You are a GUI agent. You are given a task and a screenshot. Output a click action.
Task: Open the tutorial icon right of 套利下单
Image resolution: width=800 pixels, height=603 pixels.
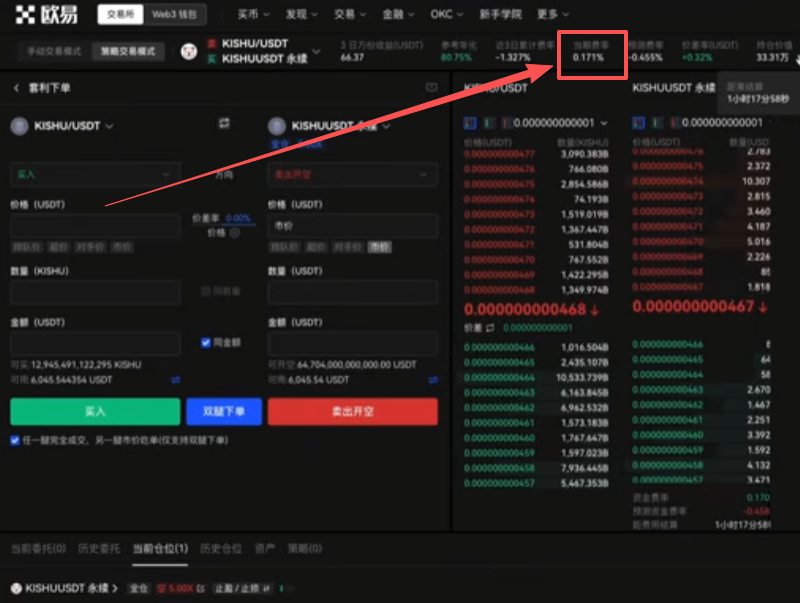click(432, 88)
